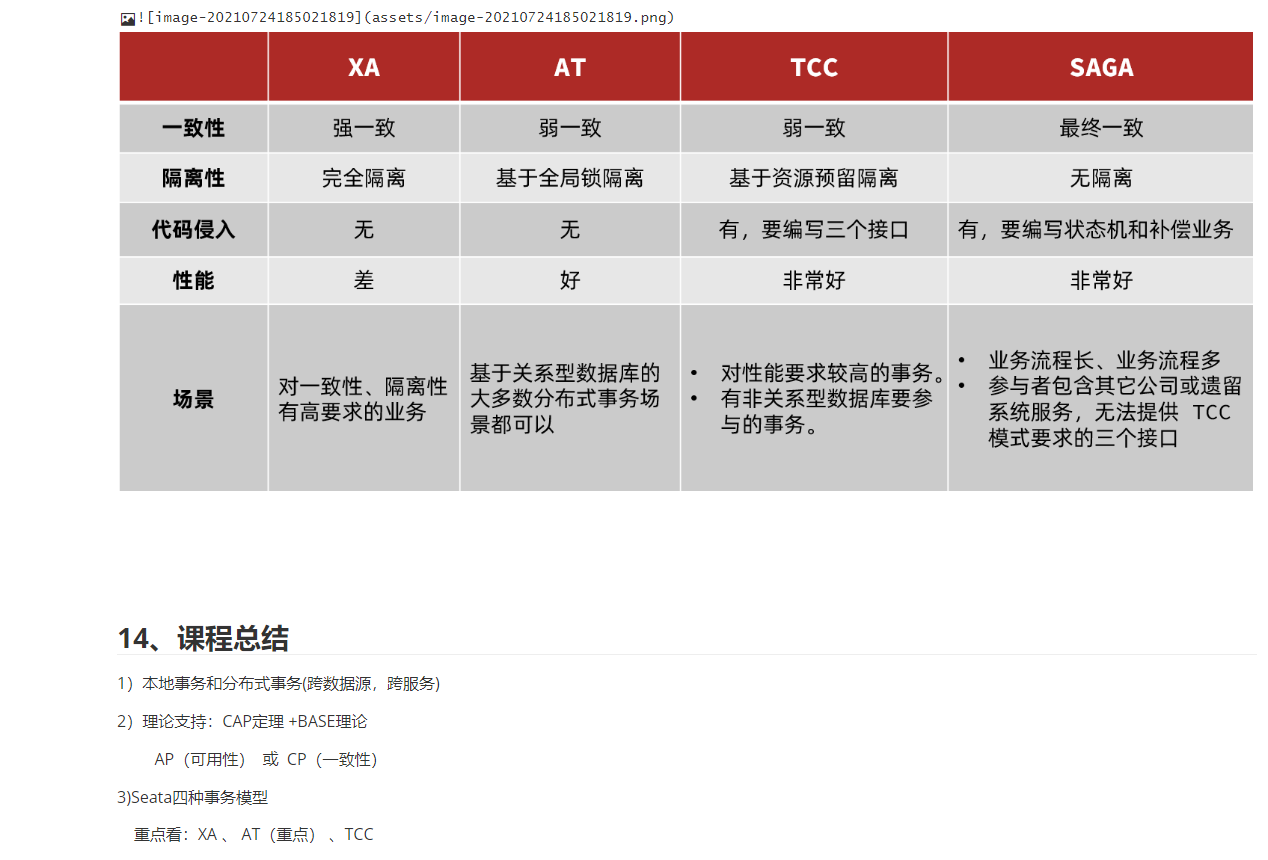Click the 最终一致 cell under SAGA

1101,128
